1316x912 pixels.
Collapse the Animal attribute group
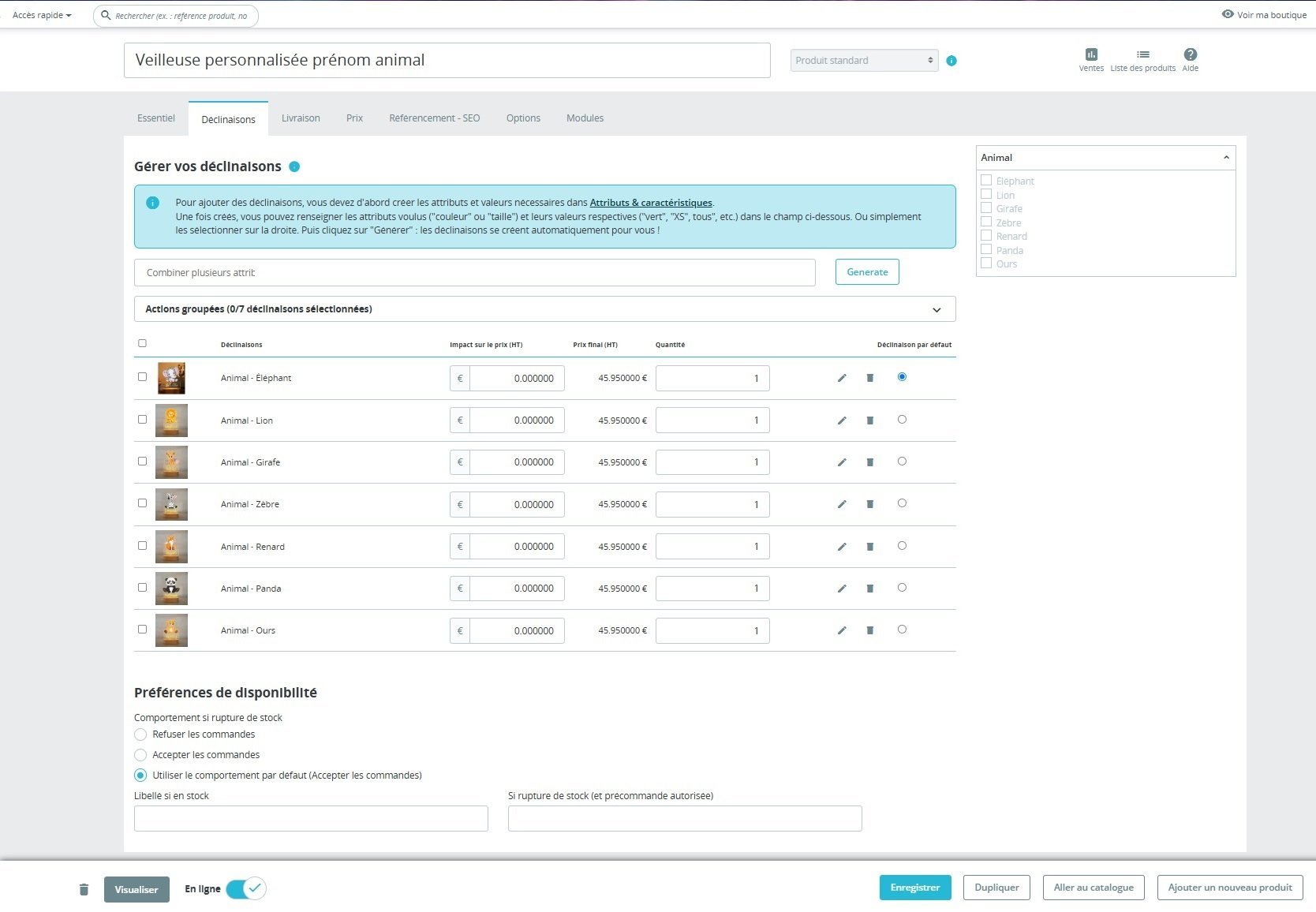point(1226,158)
